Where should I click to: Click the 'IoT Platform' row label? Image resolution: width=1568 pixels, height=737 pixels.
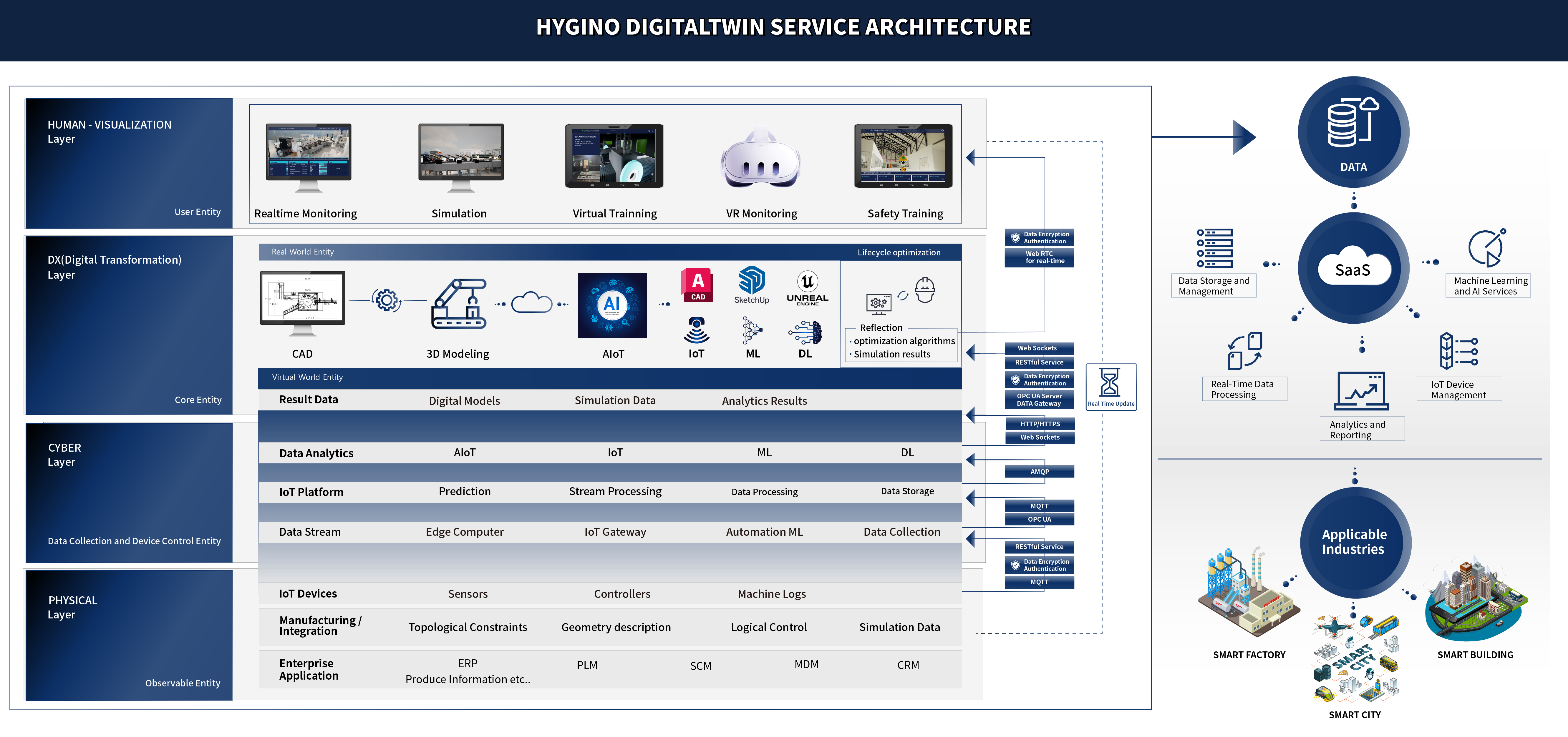pyautogui.click(x=311, y=492)
